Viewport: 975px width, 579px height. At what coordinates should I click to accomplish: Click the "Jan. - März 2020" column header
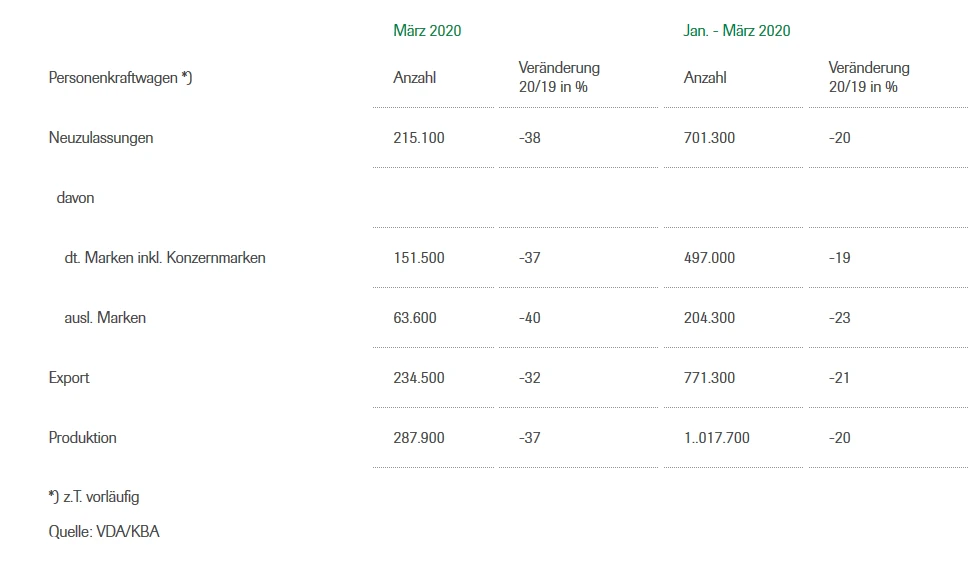(x=736, y=31)
